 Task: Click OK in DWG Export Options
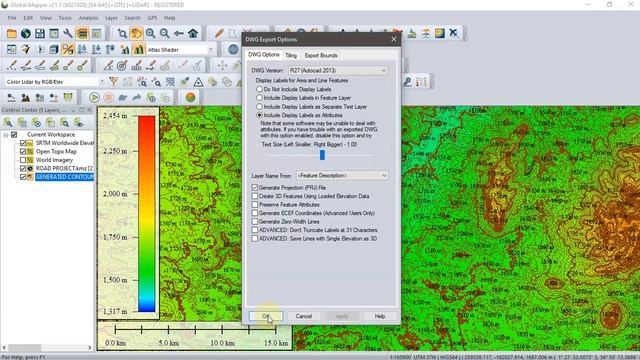click(266, 316)
